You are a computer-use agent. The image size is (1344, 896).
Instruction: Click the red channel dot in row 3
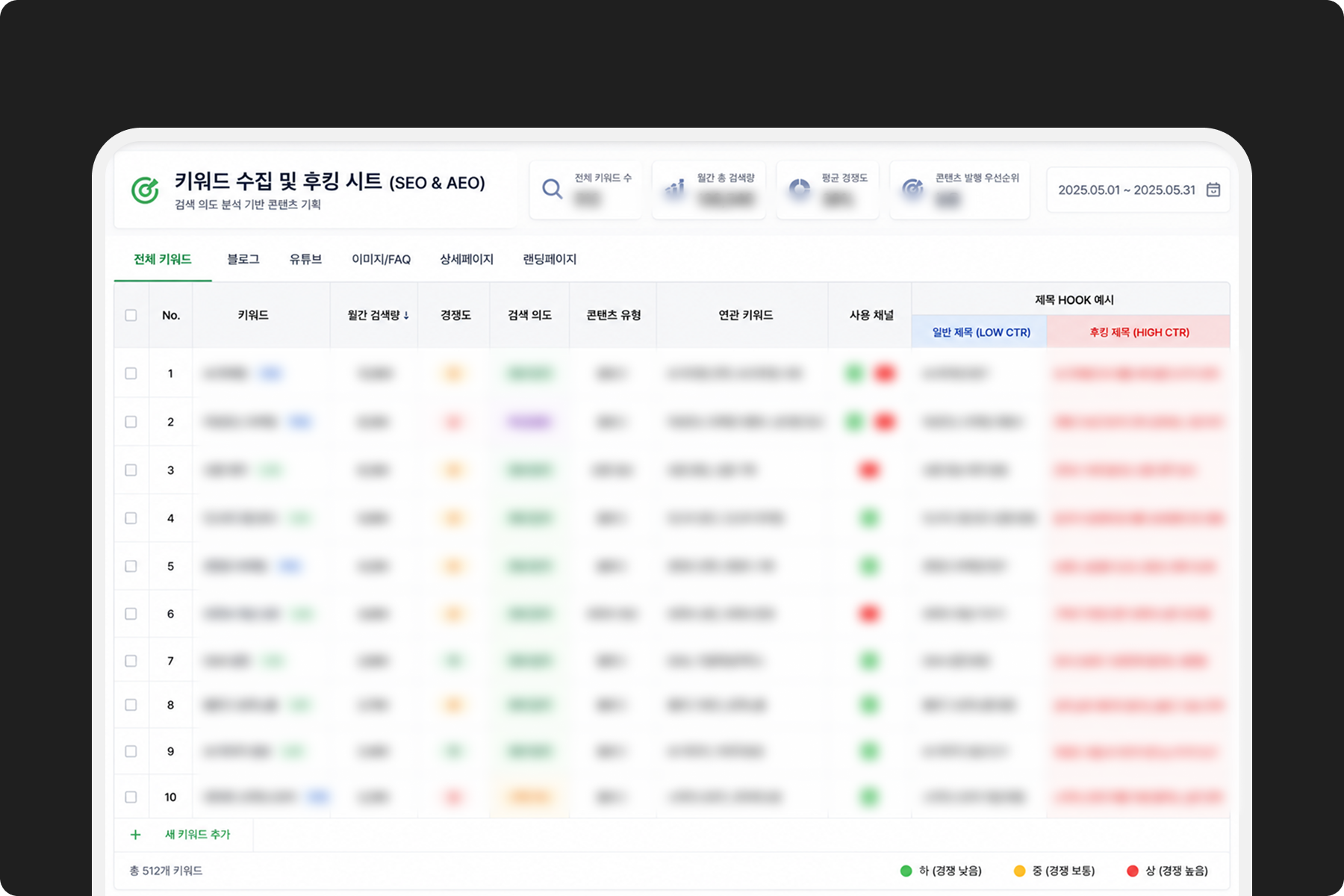868,470
